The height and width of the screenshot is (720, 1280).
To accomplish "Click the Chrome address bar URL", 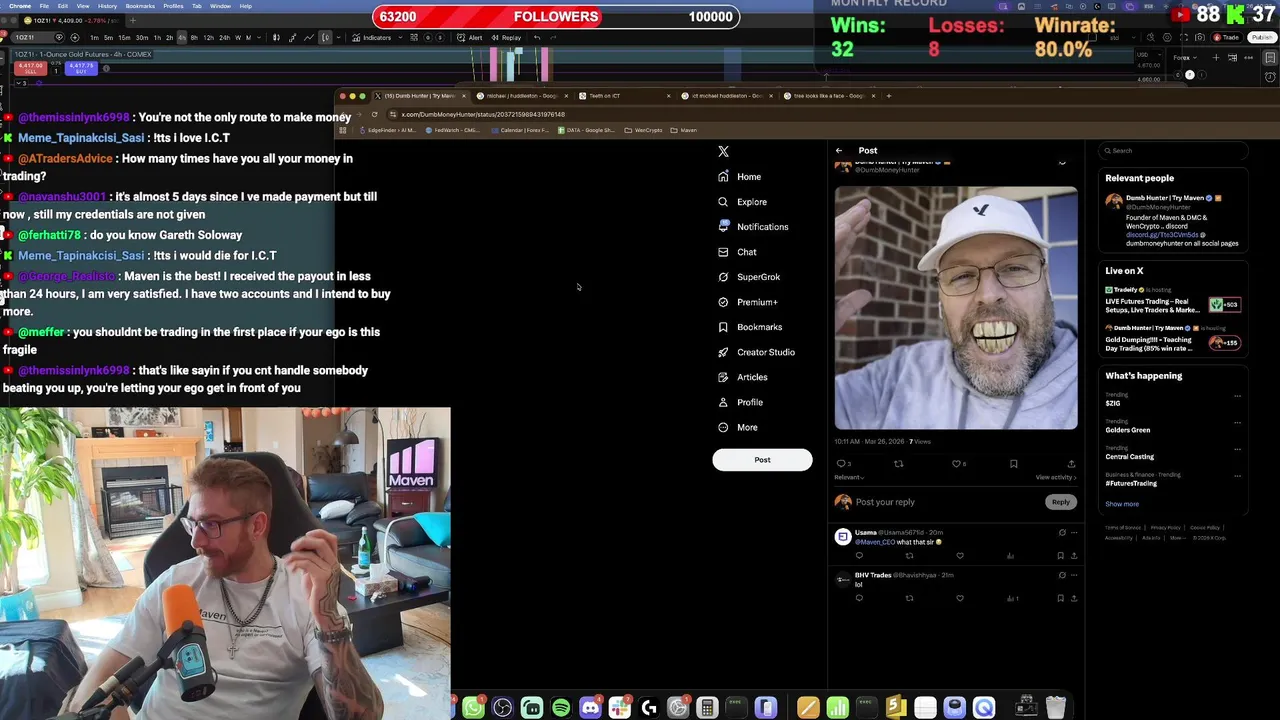I will (x=483, y=114).
